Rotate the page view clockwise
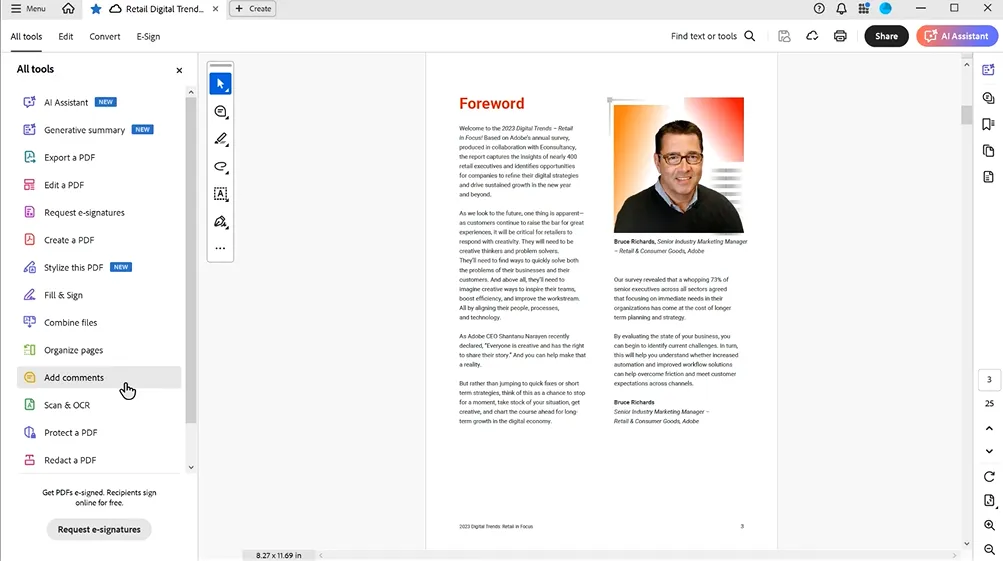This screenshot has height=561, width=1003. tap(990, 477)
